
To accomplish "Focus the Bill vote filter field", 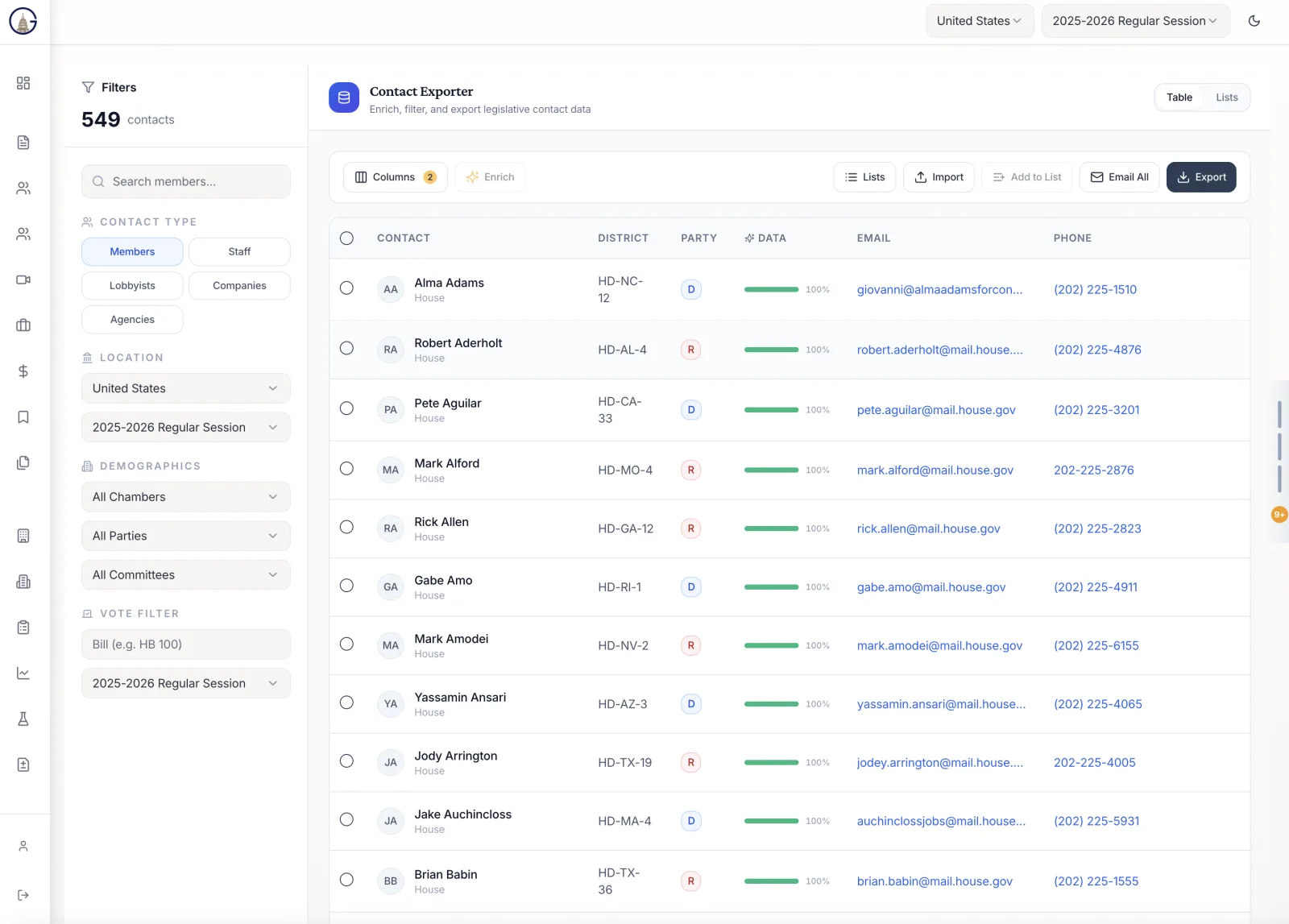I will click(186, 644).
